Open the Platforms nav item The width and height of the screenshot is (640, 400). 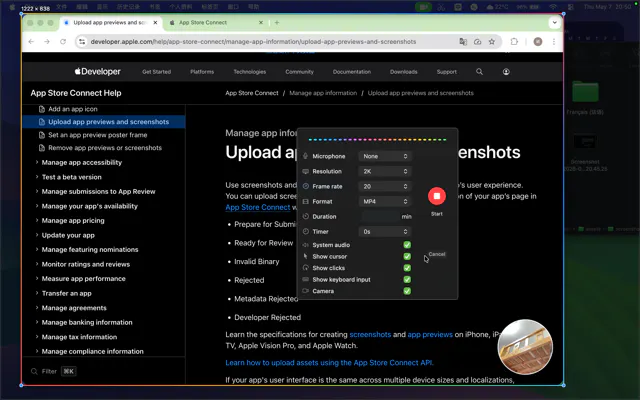tap(202, 72)
